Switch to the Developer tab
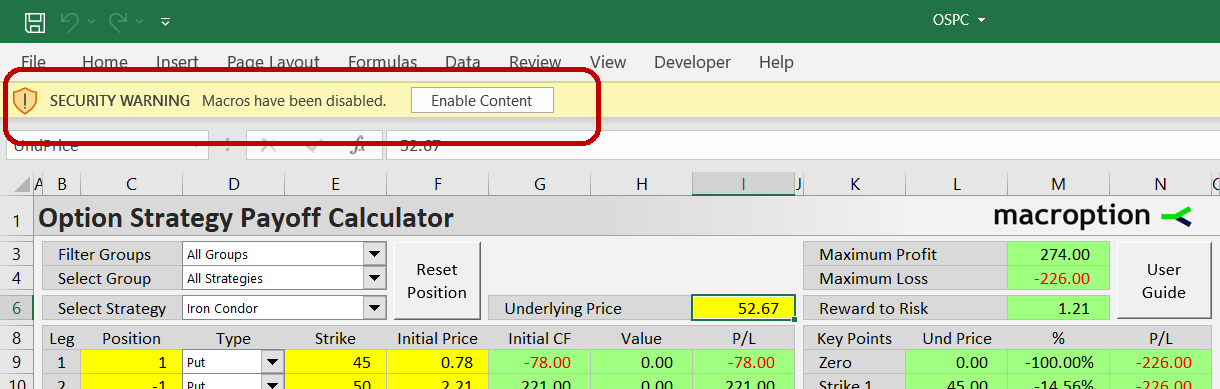The height and width of the screenshot is (389, 1220). click(x=692, y=62)
